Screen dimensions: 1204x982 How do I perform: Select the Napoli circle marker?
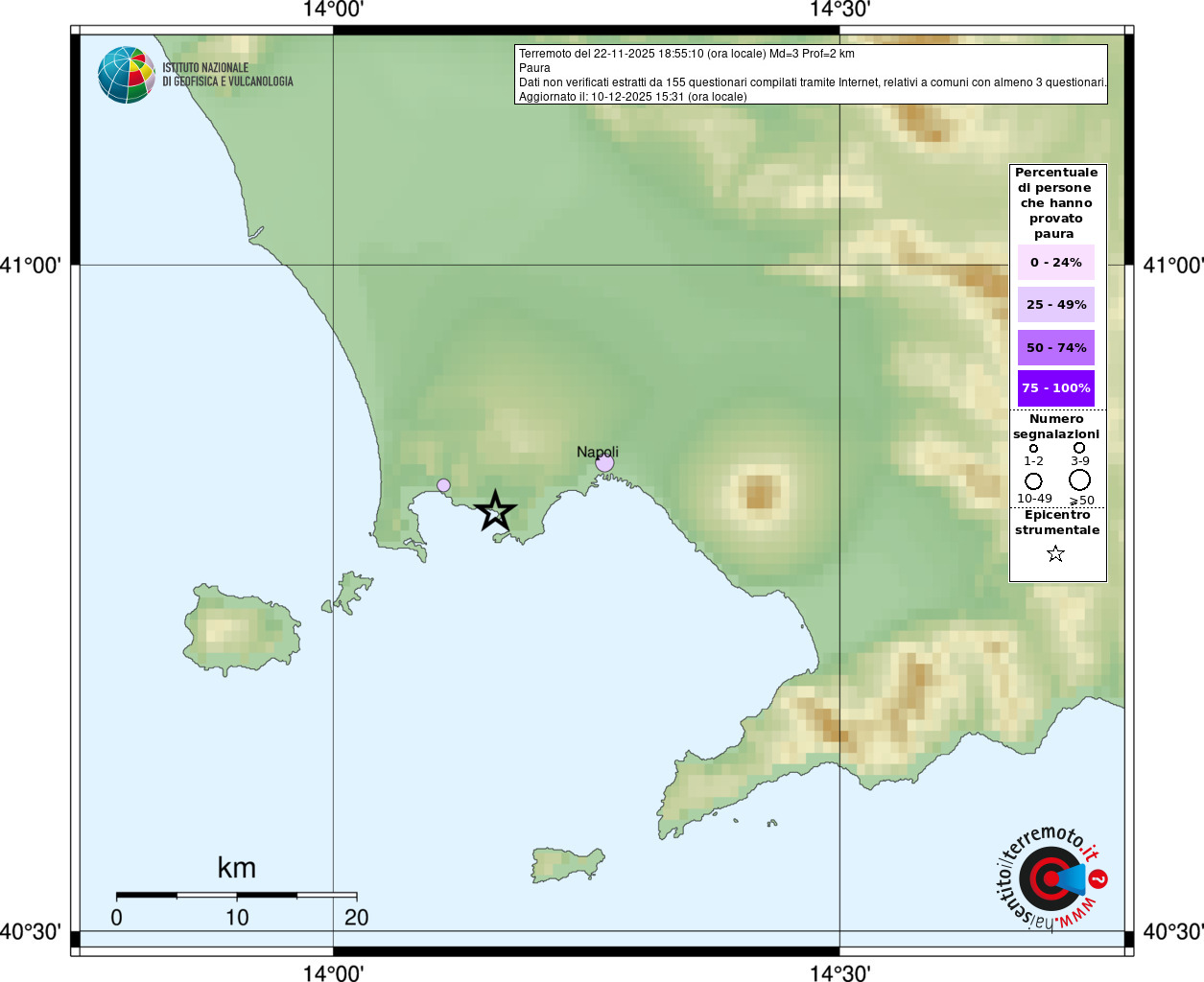point(604,464)
